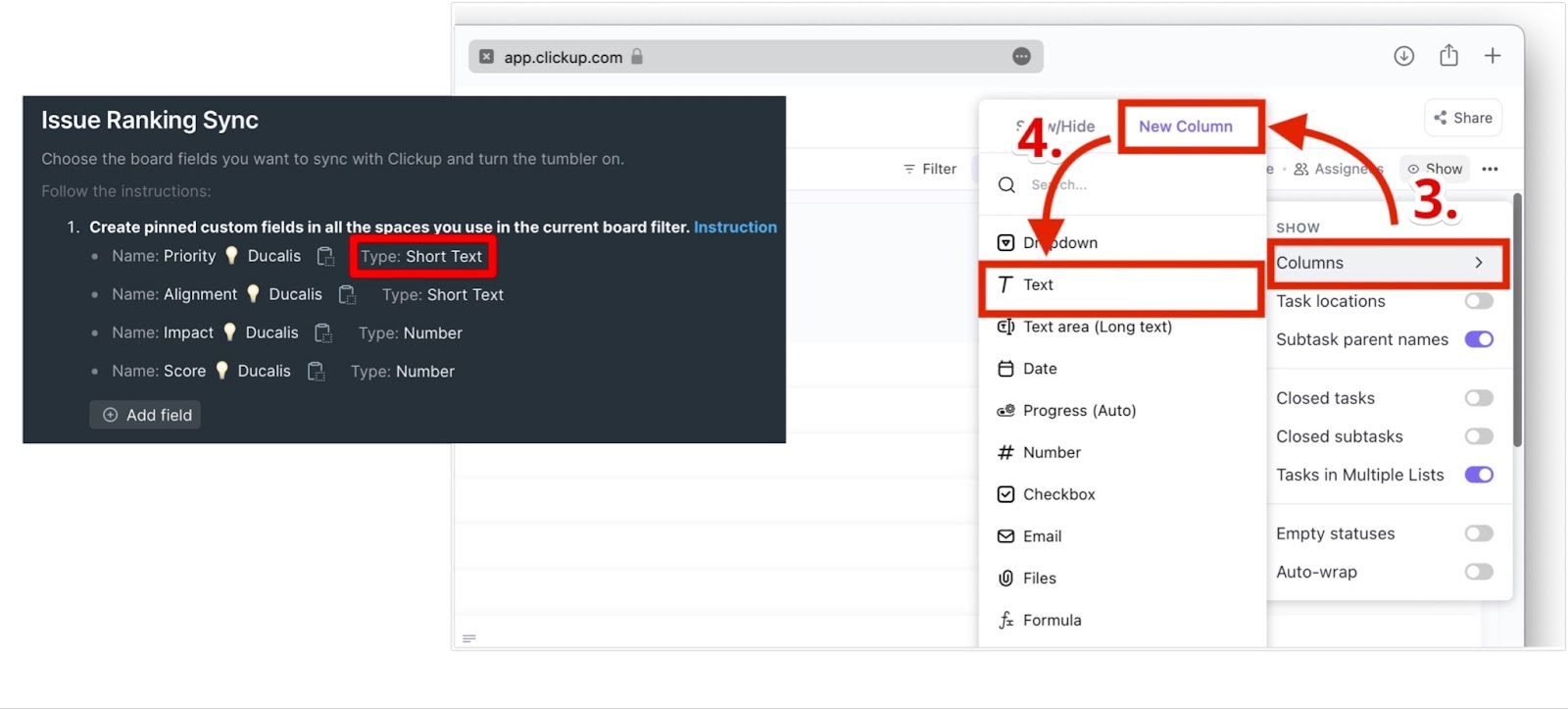
Task: Click the Alignment lightbulb icon
Action: pos(253,293)
